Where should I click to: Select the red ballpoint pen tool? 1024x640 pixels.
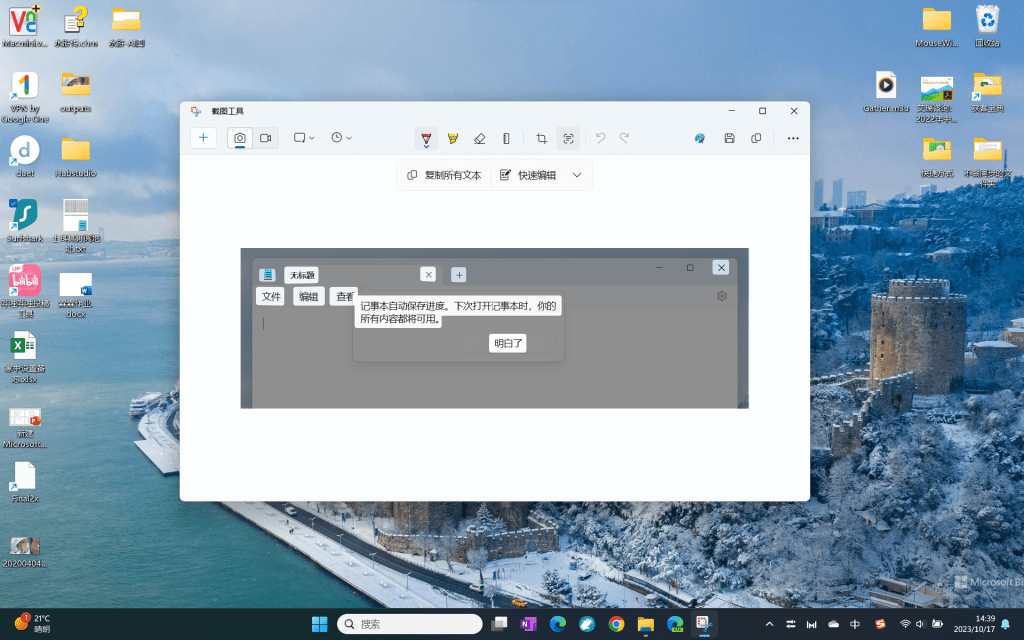click(x=426, y=138)
